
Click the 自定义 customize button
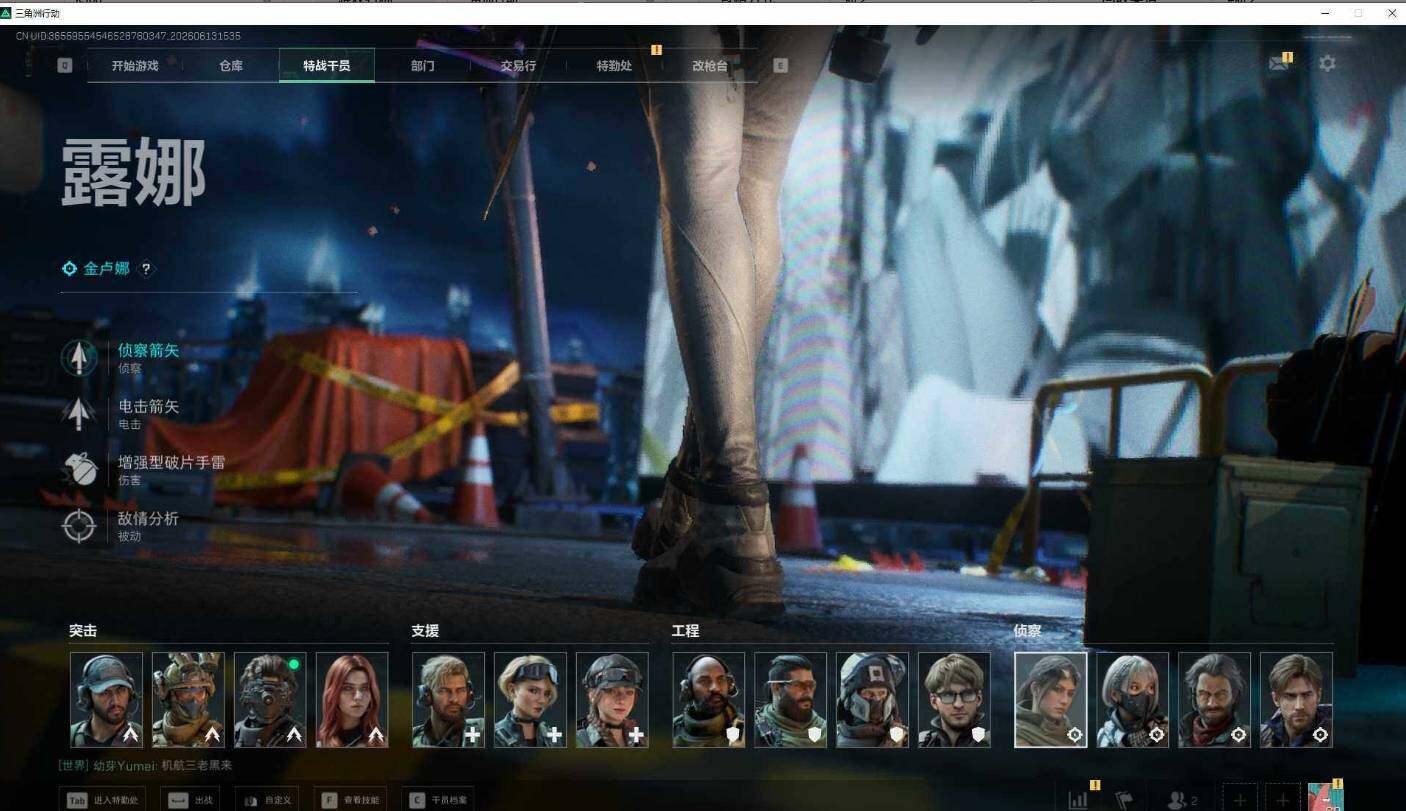pyautogui.click(x=267, y=800)
